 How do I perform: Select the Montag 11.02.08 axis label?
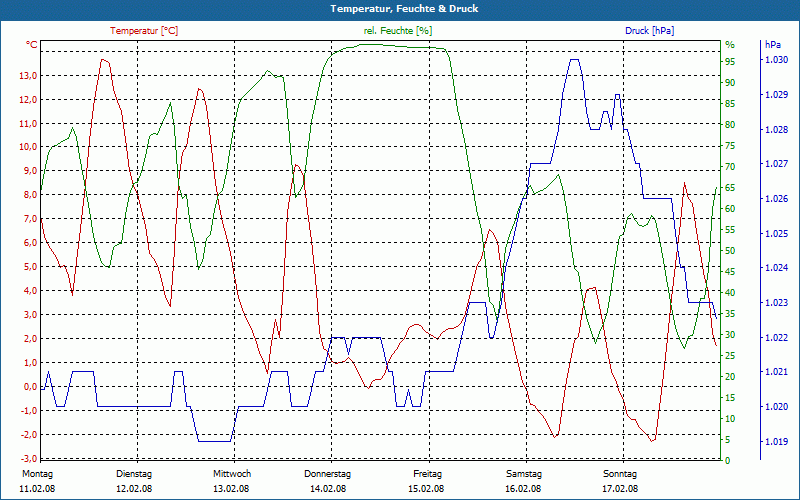[x=37, y=481]
